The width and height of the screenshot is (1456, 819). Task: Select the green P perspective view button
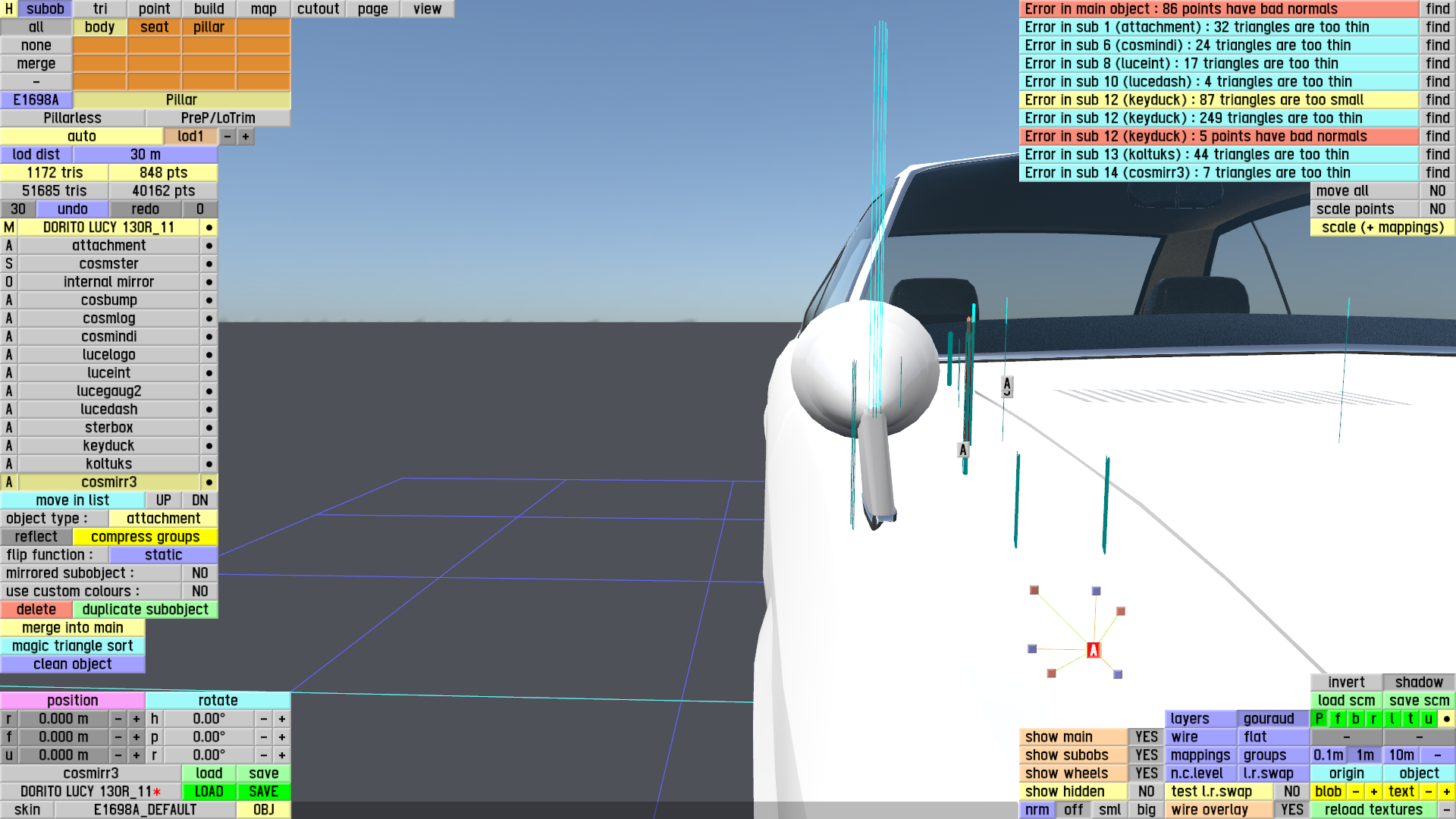[x=1319, y=719]
